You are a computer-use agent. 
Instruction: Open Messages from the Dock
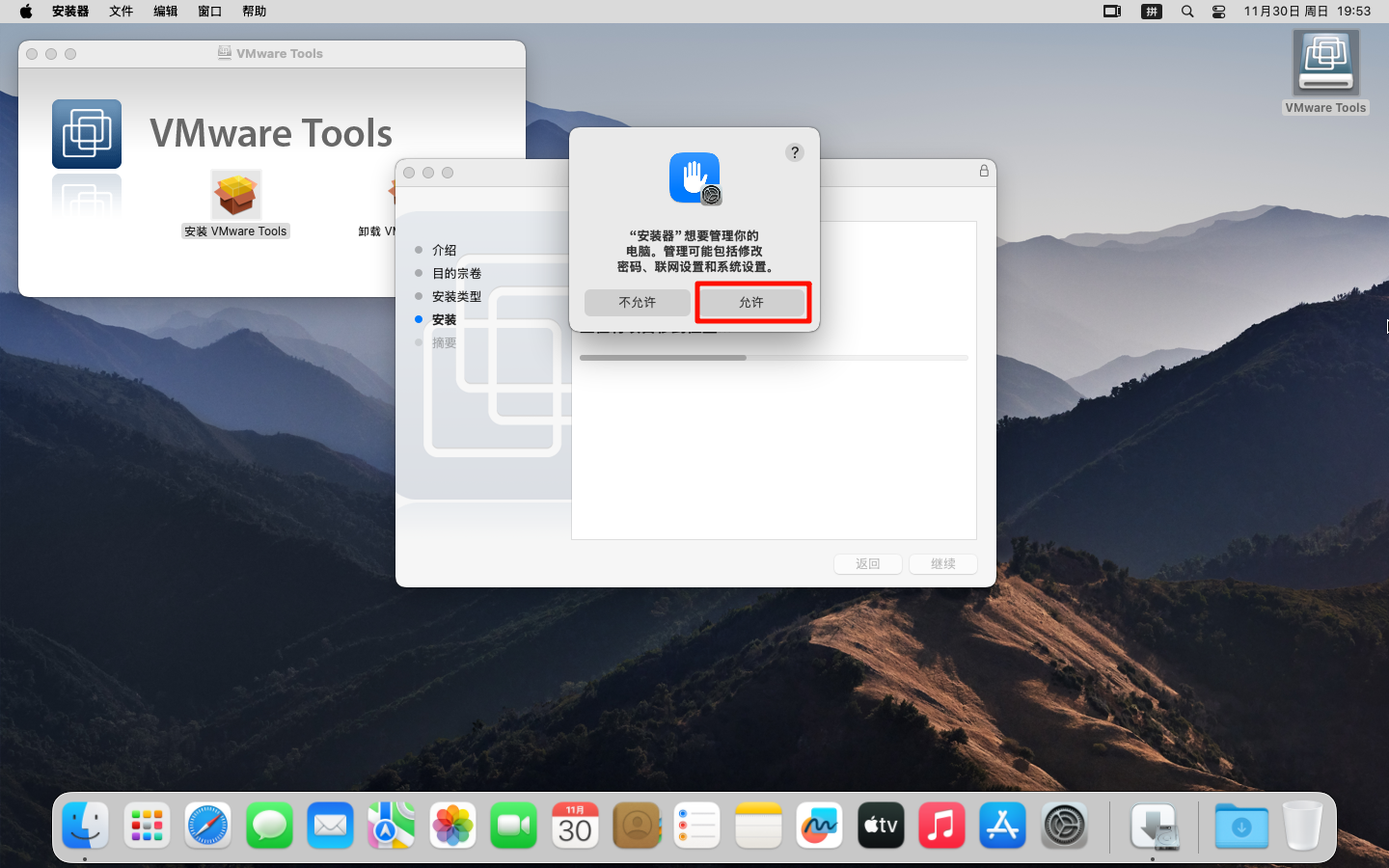point(269,826)
